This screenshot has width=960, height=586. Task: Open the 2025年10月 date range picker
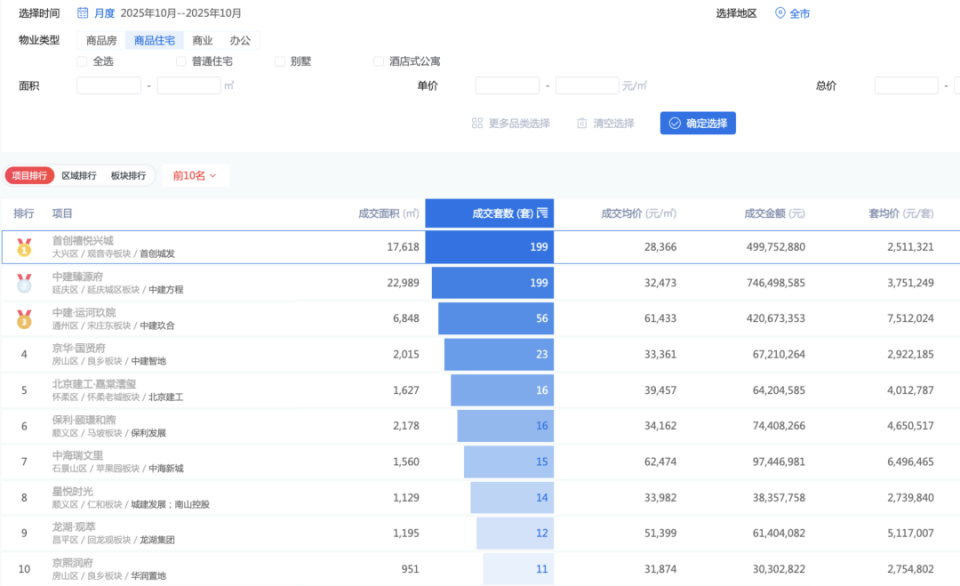[180, 14]
